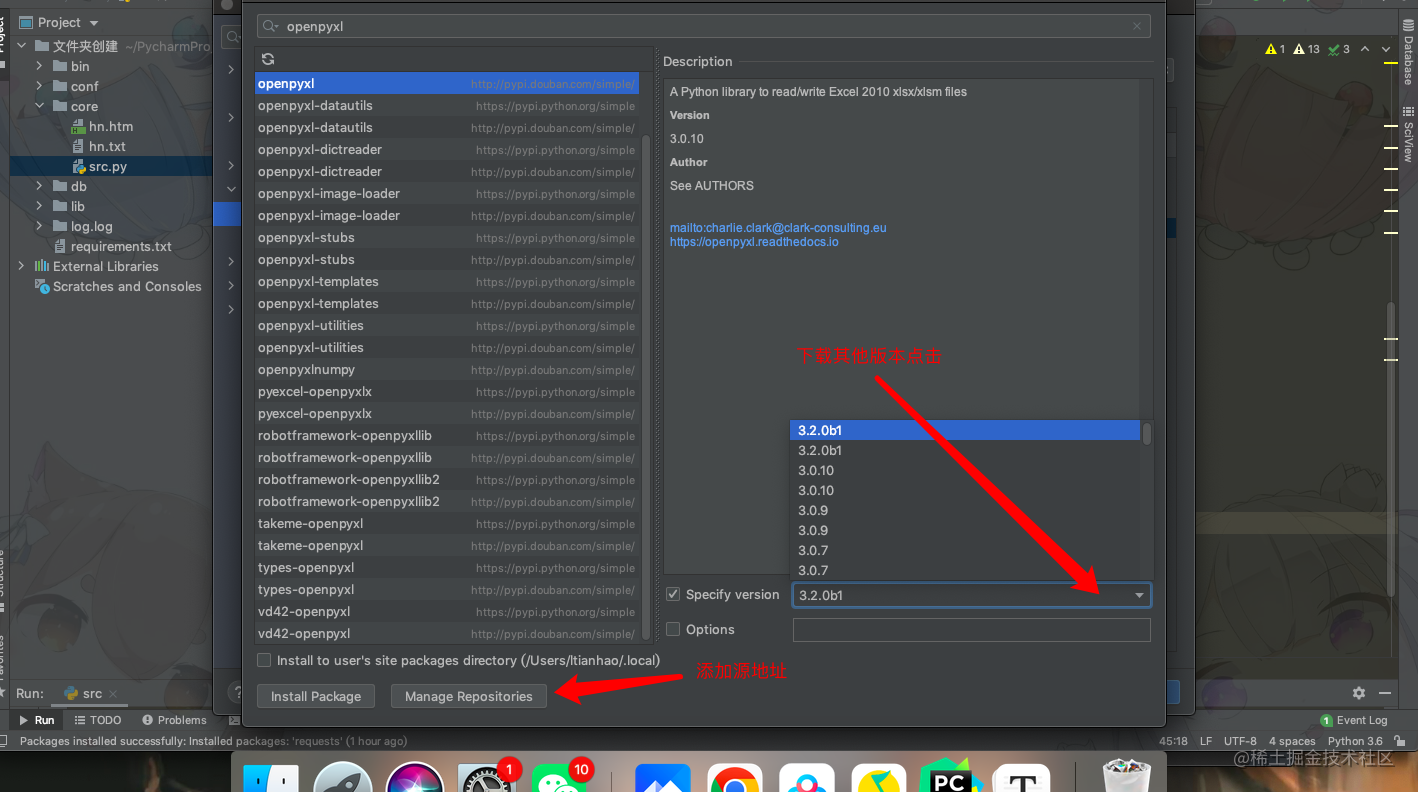
Task: Expand External Libraries node
Action: click(x=21, y=266)
